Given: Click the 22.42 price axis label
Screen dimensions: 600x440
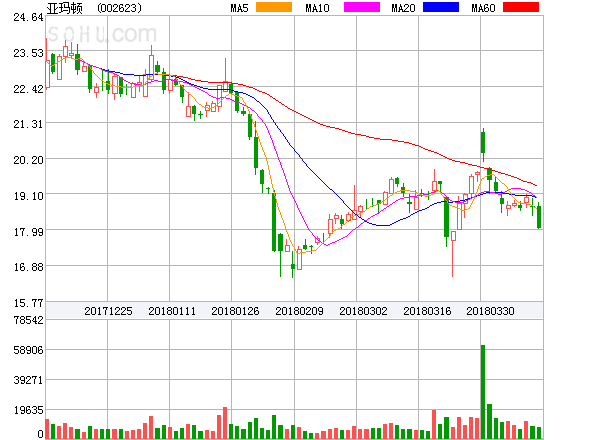Looking at the screenshot, I should (x=28, y=89).
